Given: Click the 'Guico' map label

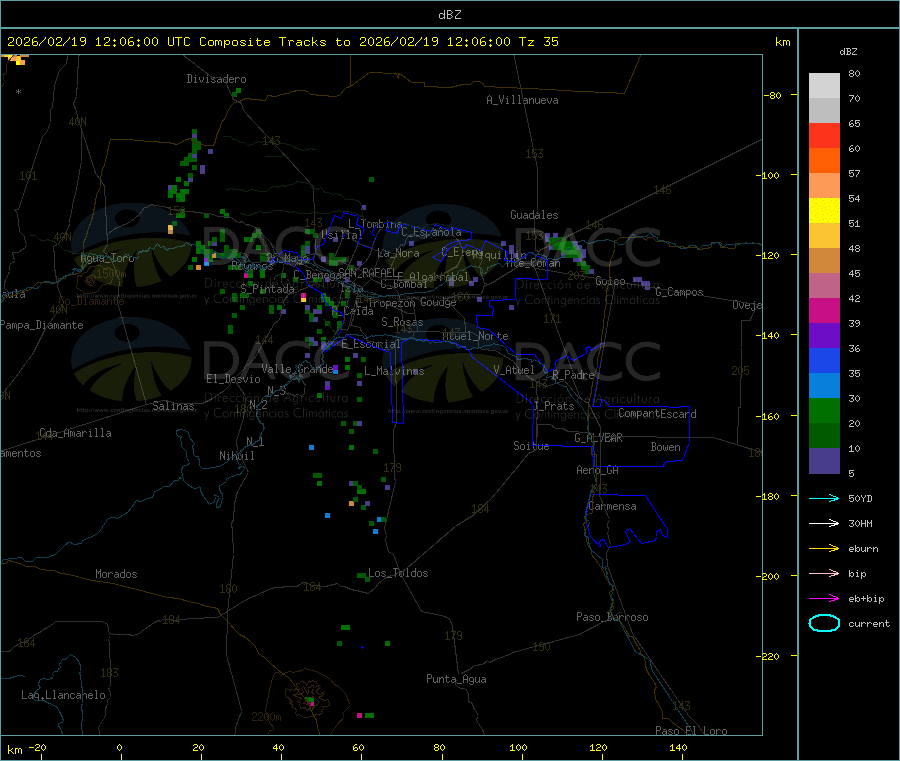Looking at the screenshot, I should pos(610,281).
